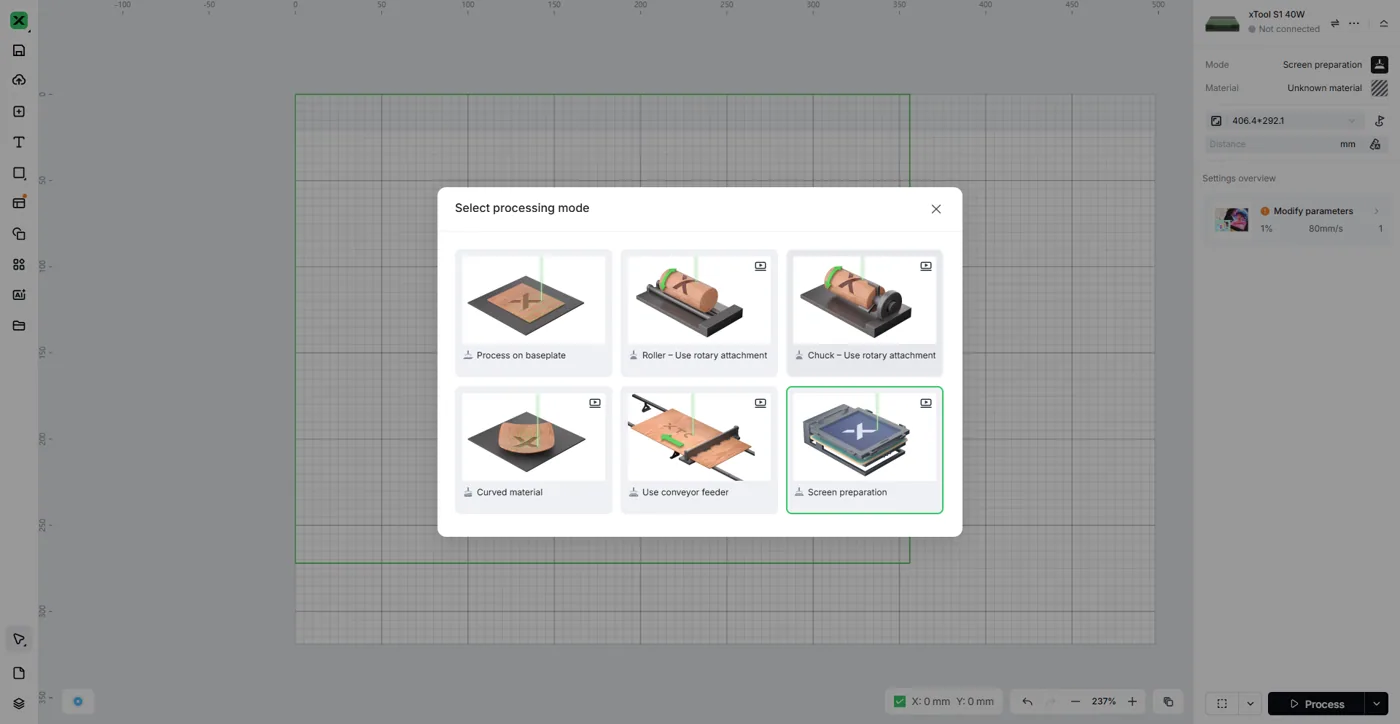Select Chuck – Use rotary attachment mode
The image size is (1400, 724).
864,312
